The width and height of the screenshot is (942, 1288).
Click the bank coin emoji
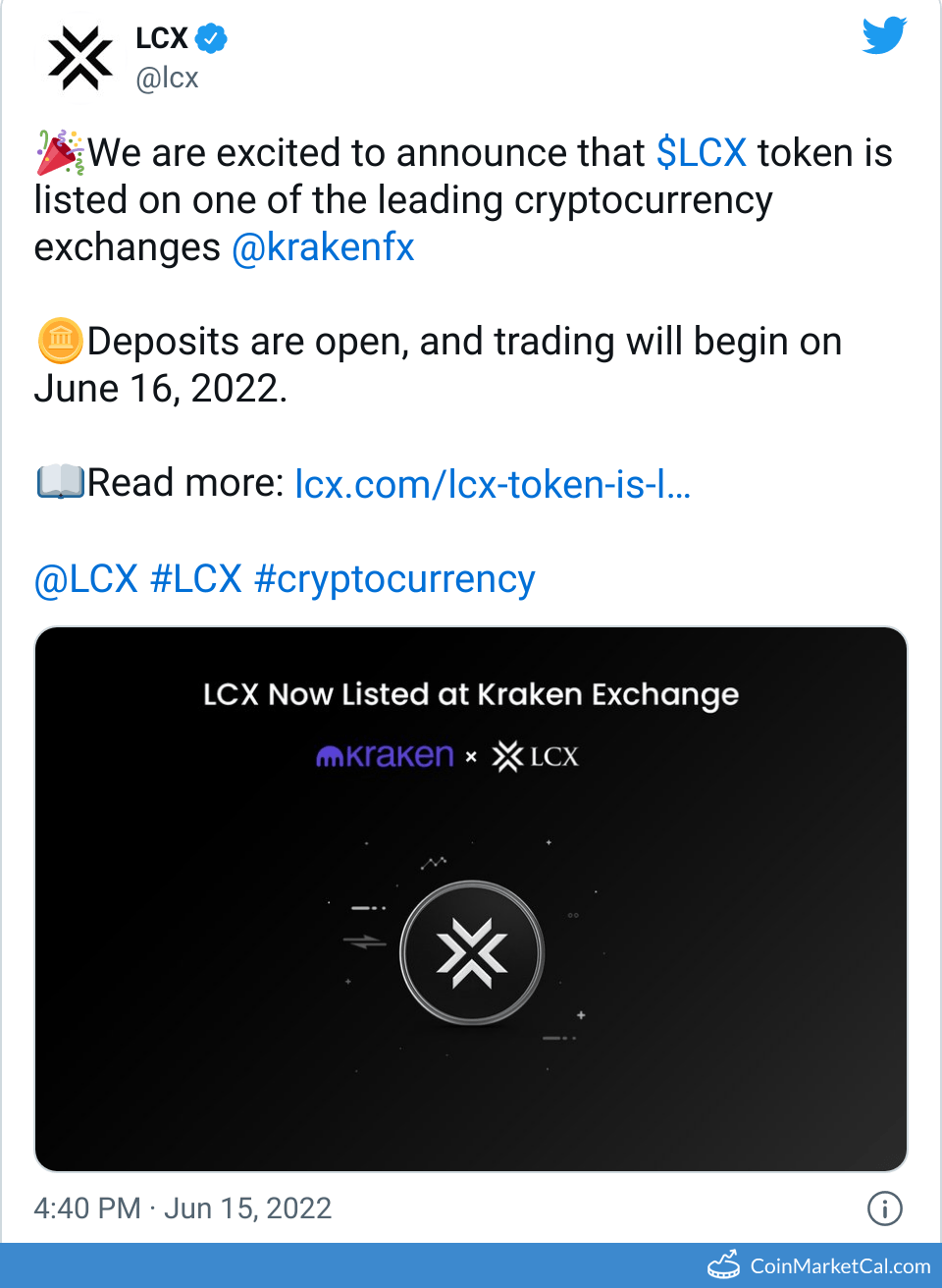pos(60,341)
